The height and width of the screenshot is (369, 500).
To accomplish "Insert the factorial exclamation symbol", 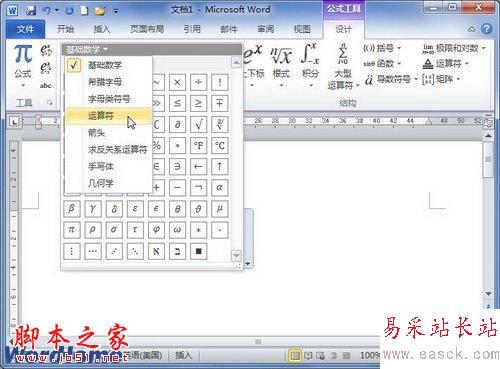I will (x=220, y=82).
